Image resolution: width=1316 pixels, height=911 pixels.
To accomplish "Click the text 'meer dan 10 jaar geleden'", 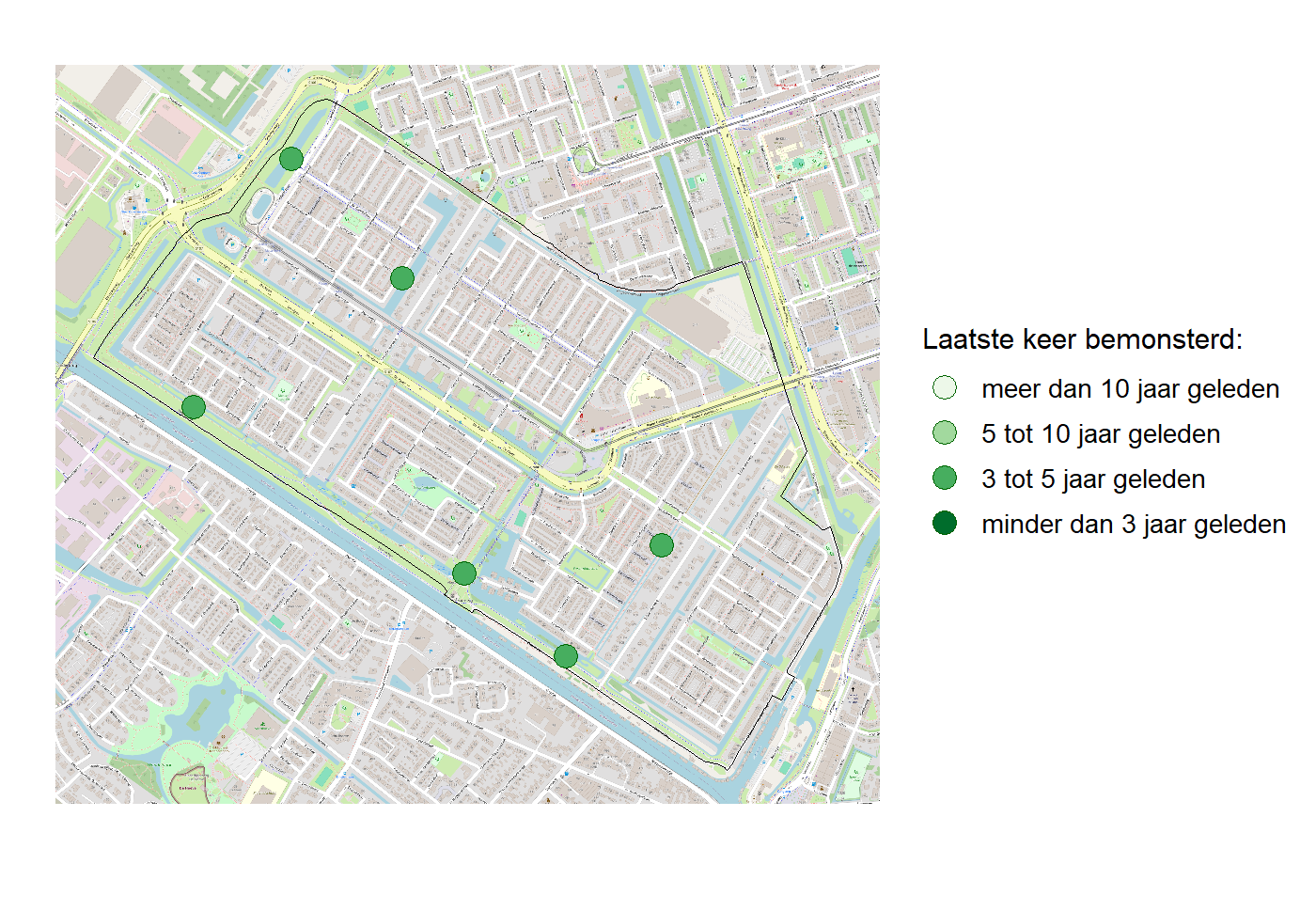I will [x=1131, y=389].
